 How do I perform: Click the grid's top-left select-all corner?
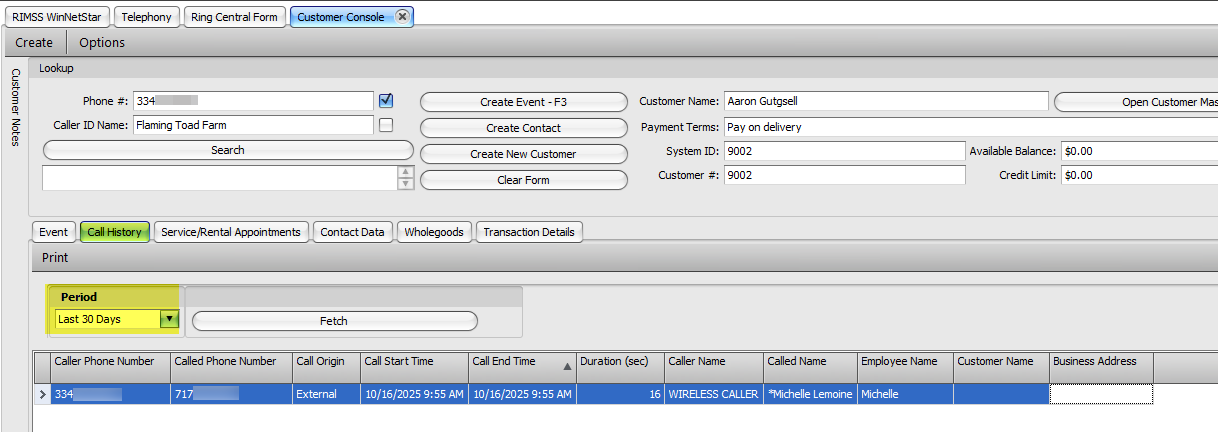tap(42, 366)
